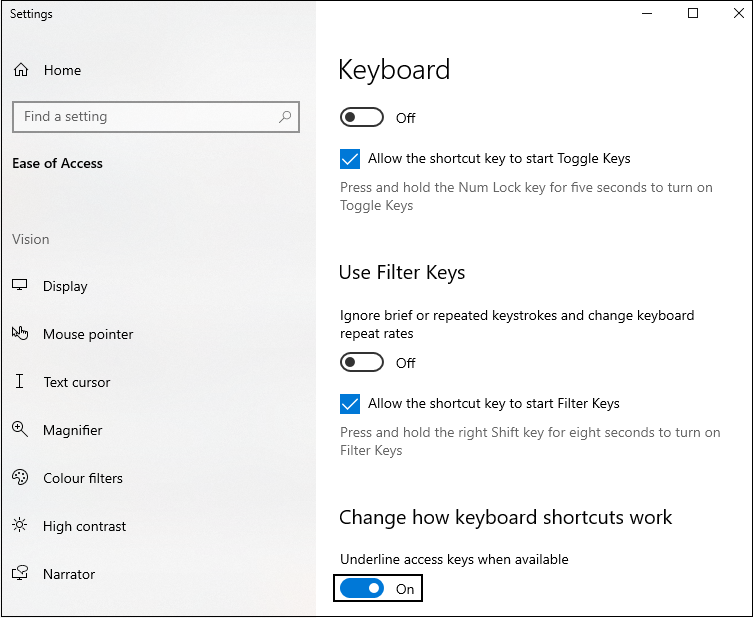
Task: Click the Mouse pointer icon in sidebar
Action: pyautogui.click(x=20, y=334)
